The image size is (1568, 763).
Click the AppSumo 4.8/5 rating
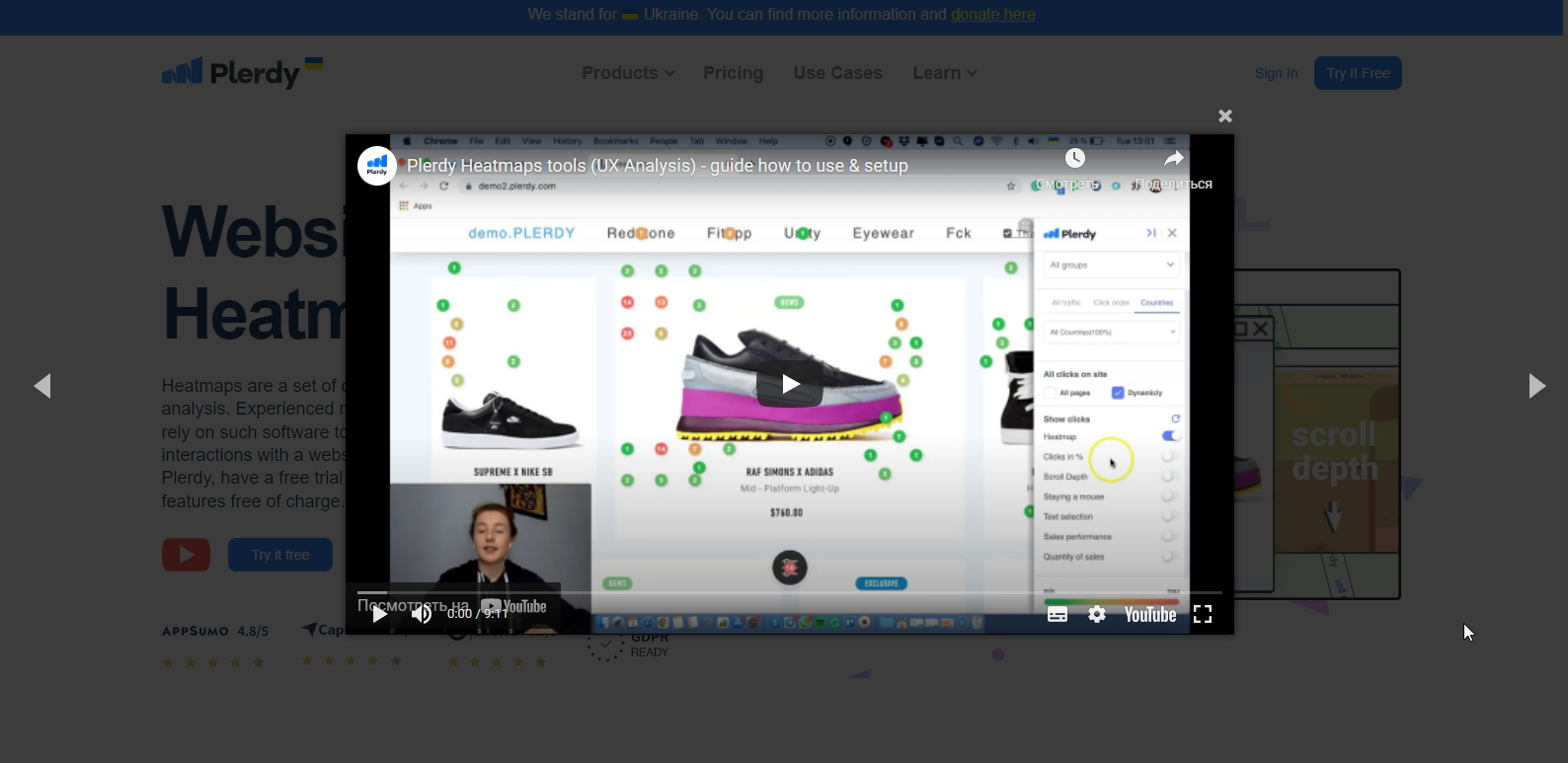point(215,631)
